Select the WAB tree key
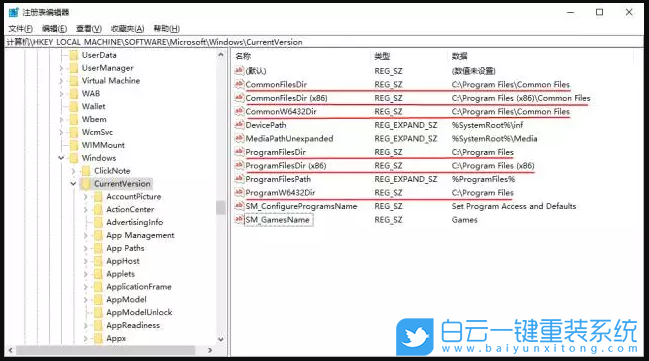Image resolution: width=649 pixels, height=361 pixels. pyautogui.click(x=91, y=94)
